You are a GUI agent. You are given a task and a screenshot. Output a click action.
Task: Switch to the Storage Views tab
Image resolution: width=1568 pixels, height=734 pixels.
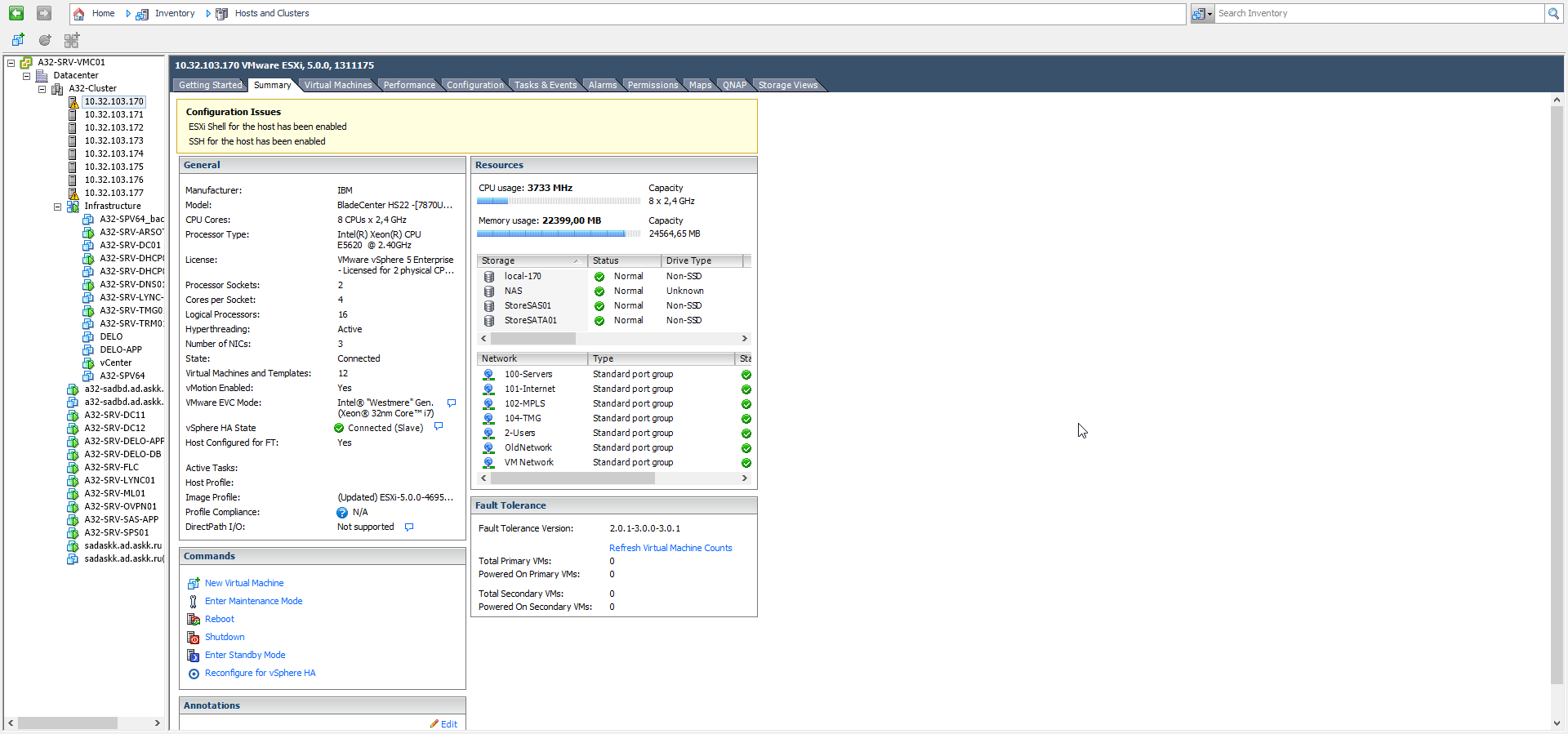(787, 85)
